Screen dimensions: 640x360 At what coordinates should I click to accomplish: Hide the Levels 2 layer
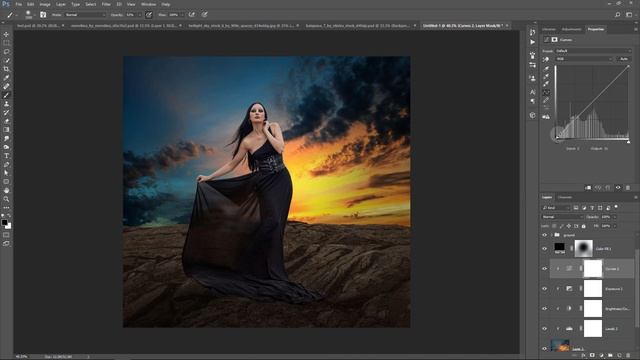[x=544, y=329]
